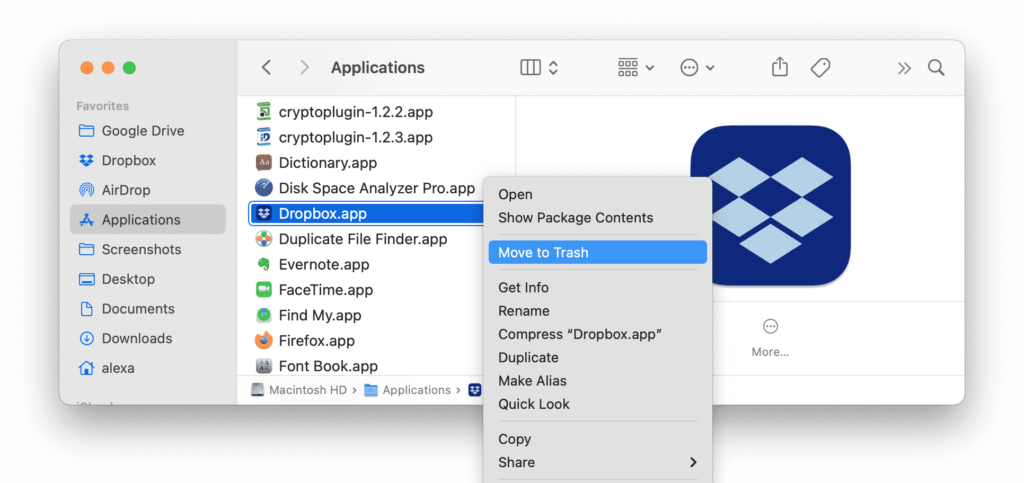Show more toolbar items via double chevron

pos(904,68)
